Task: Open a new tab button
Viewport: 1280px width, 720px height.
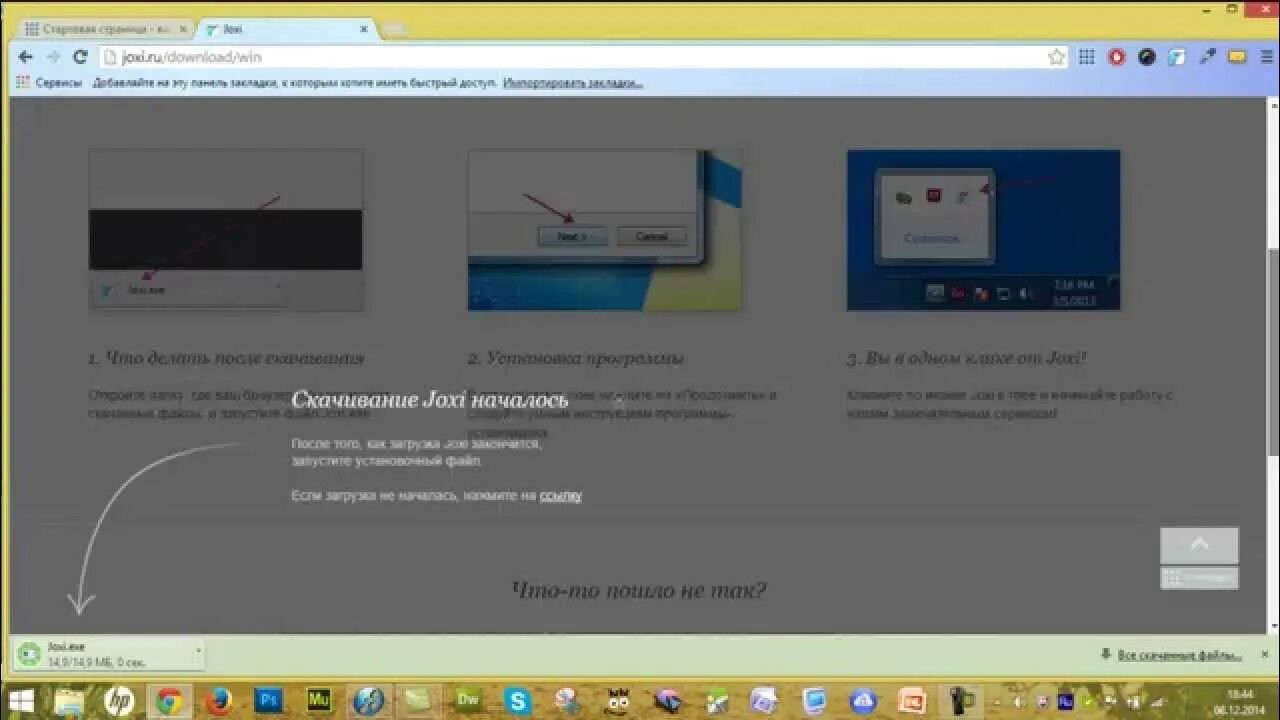Action: coord(394,30)
